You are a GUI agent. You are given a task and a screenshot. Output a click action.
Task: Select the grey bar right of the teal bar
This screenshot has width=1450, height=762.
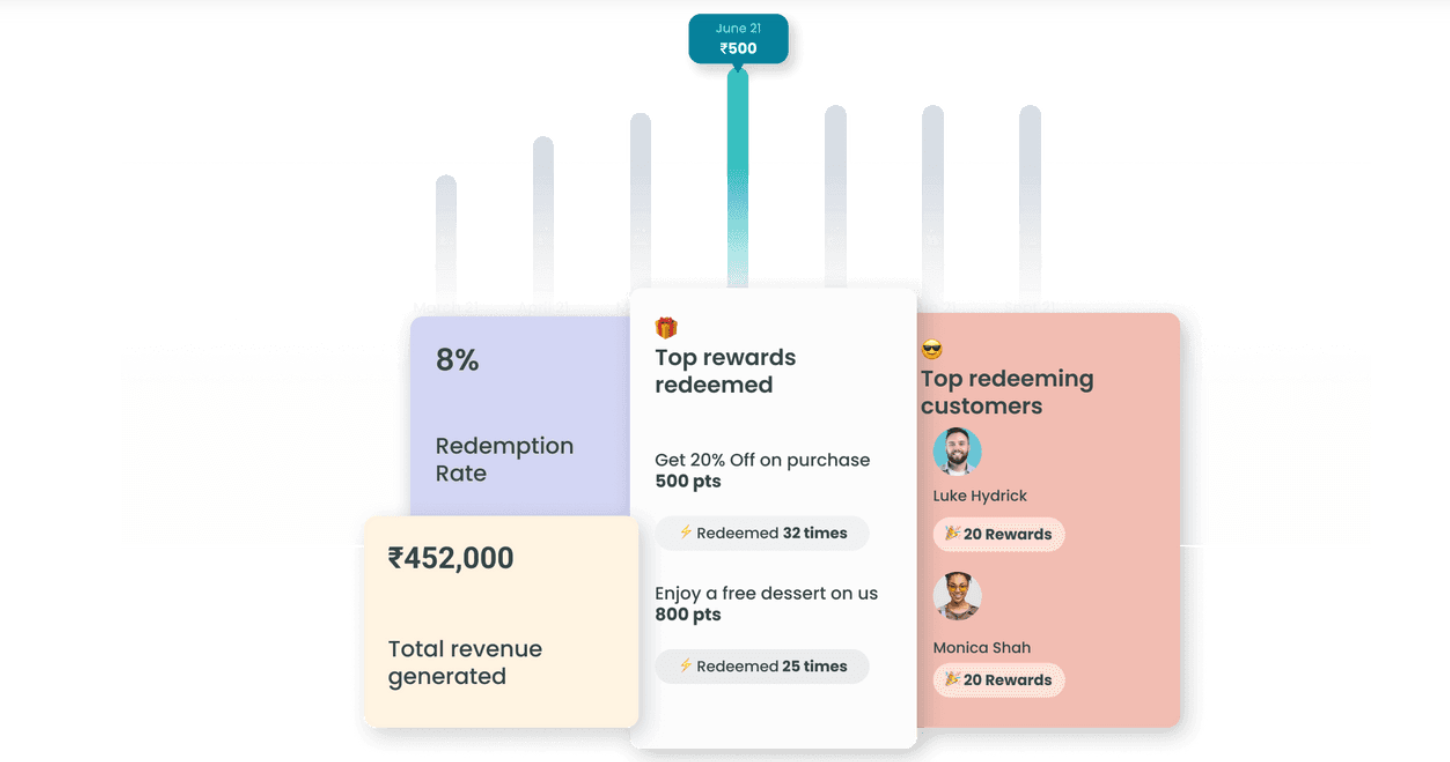click(836, 198)
